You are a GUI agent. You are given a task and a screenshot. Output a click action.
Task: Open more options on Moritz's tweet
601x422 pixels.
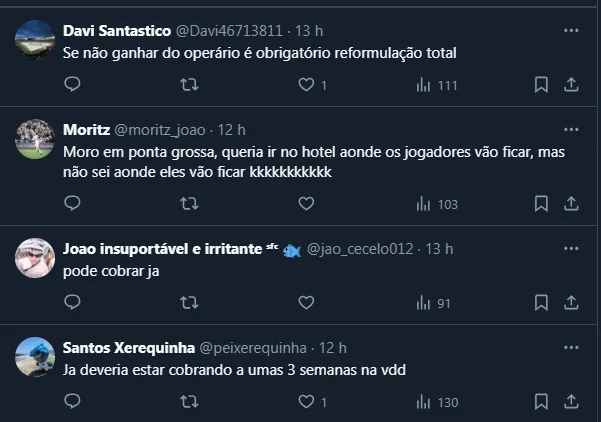tap(571, 129)
